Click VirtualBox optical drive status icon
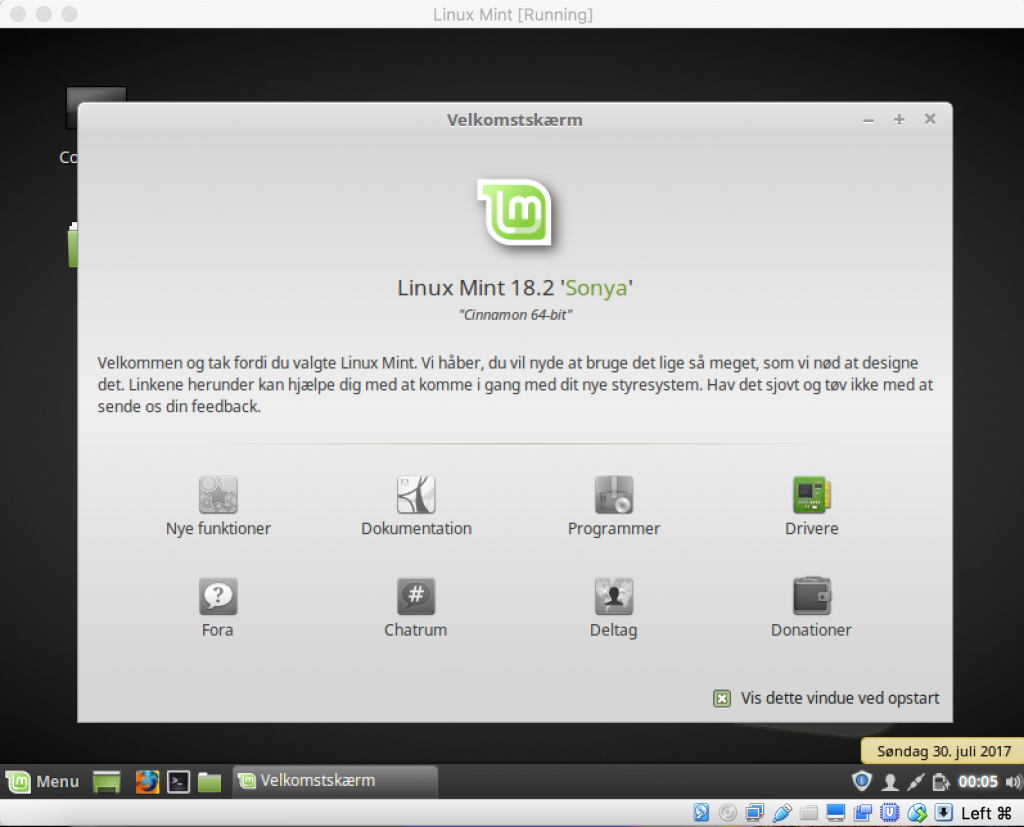The width and height of the screenshot is (1024, 827). [x=728, y=813]
